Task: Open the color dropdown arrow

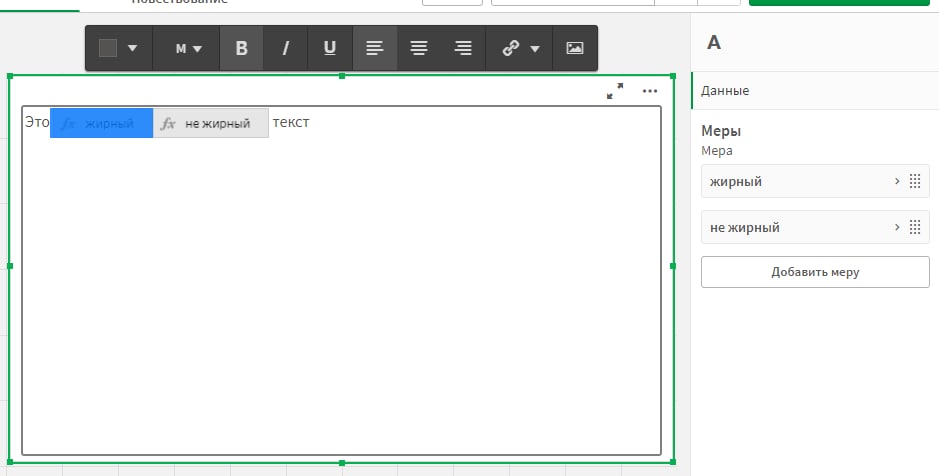Action: point(132,48)
